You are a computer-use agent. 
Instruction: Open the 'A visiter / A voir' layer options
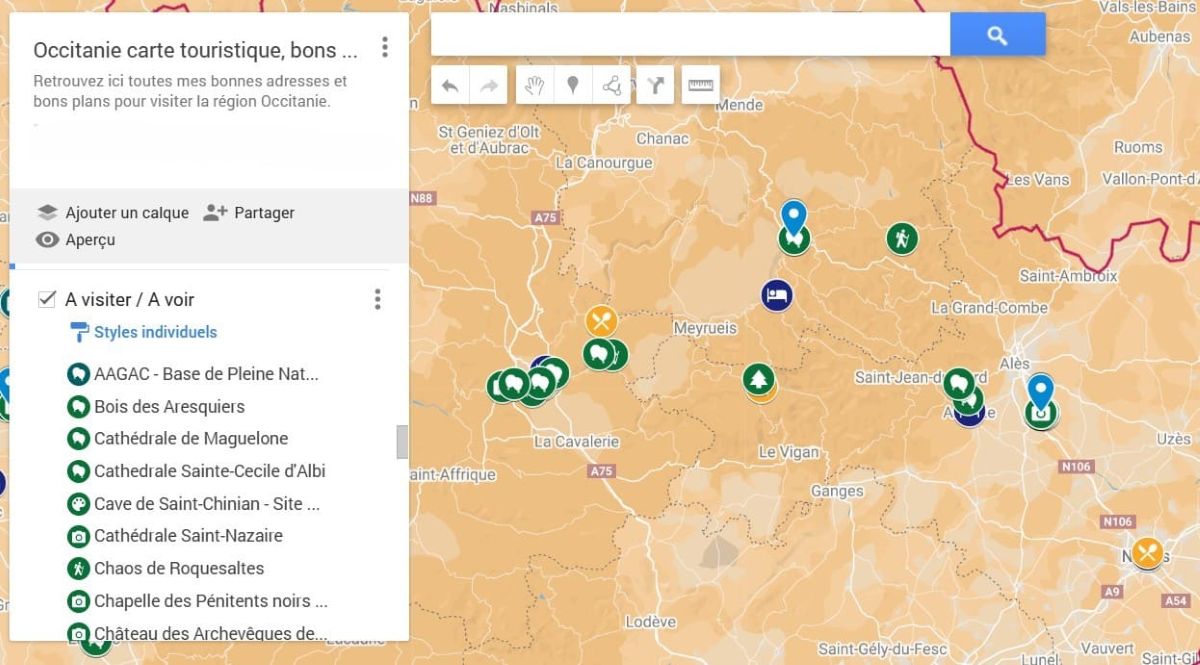coord(377,299)
